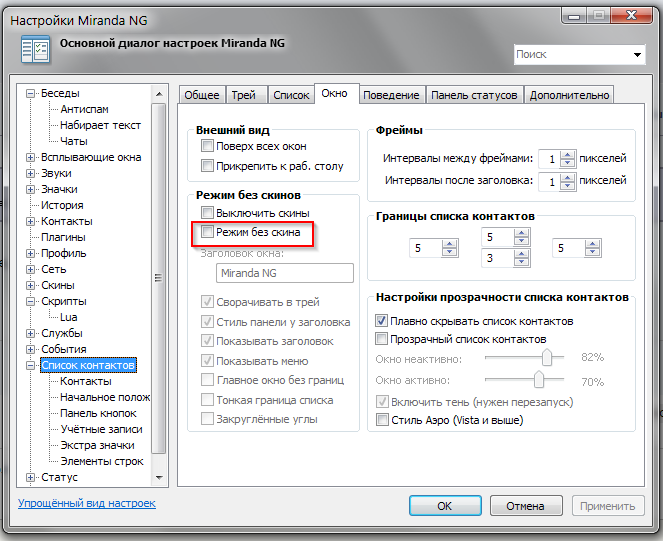This screenshot has height=541, width=663.
Task: Expand the 'Службы' tree node
Action: point(30,333)
